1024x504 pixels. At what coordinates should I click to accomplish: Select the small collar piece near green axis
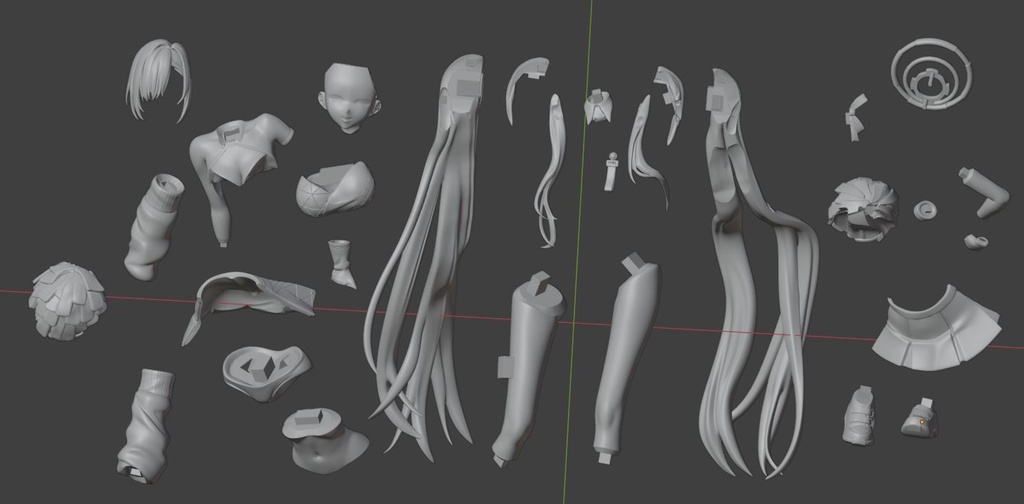[599, 107]
